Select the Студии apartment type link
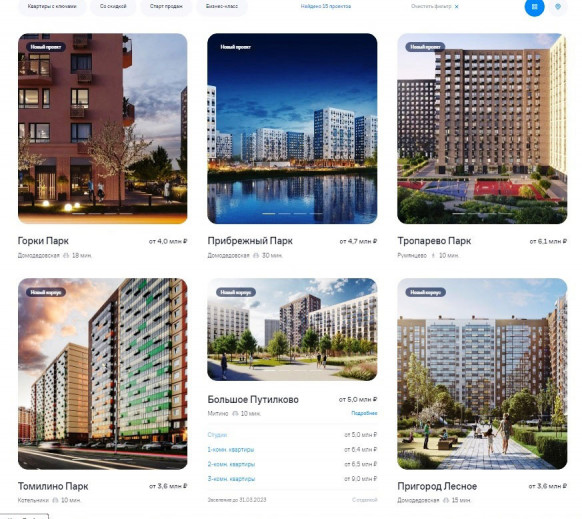Viewport: 582px width, 519px height. click(217, 435)
